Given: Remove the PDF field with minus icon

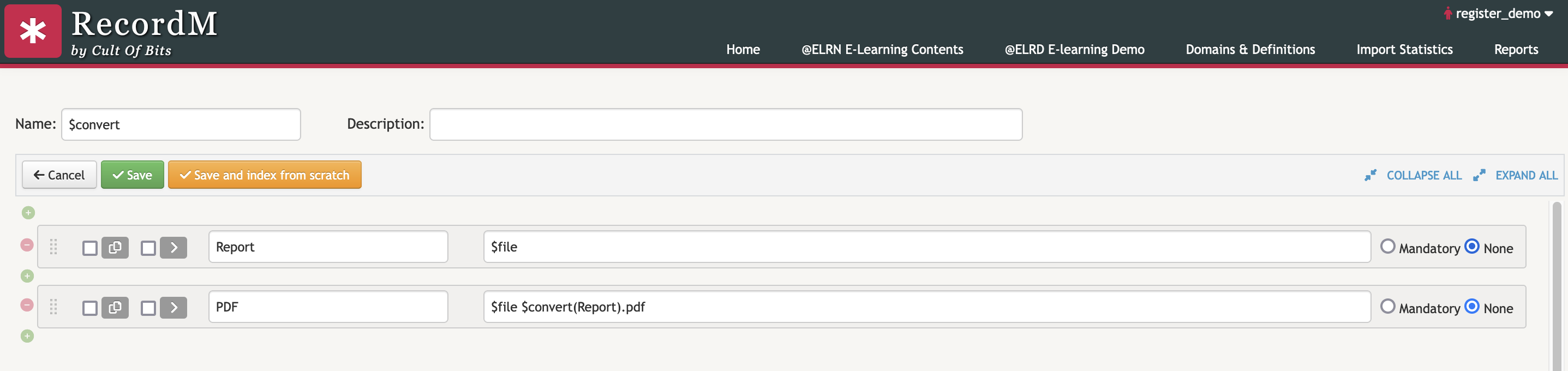Looking at the screenshot, I should coord(27,304).
